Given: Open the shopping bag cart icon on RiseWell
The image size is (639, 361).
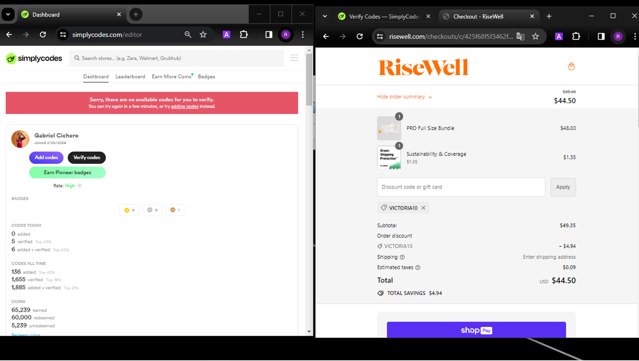Looking at the screenshot, I should tap(571, 66).
